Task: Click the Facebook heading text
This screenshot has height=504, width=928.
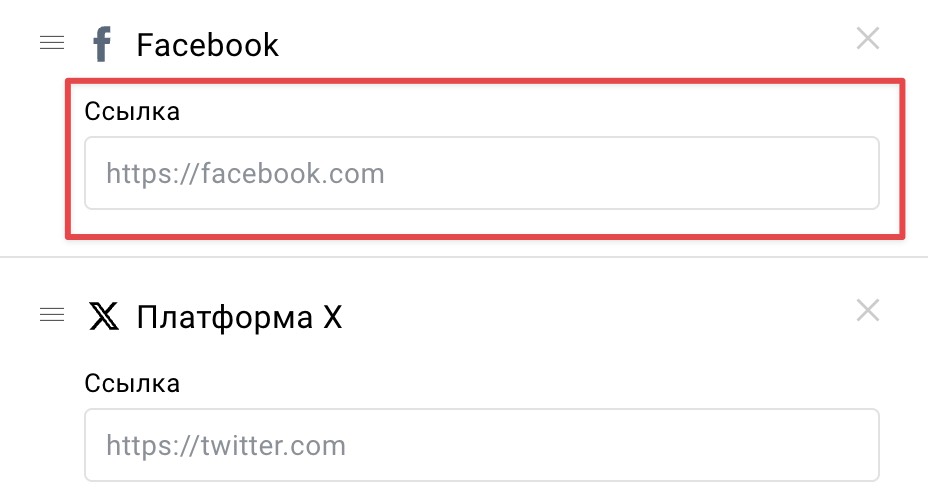Action: (x=207, y=45)
